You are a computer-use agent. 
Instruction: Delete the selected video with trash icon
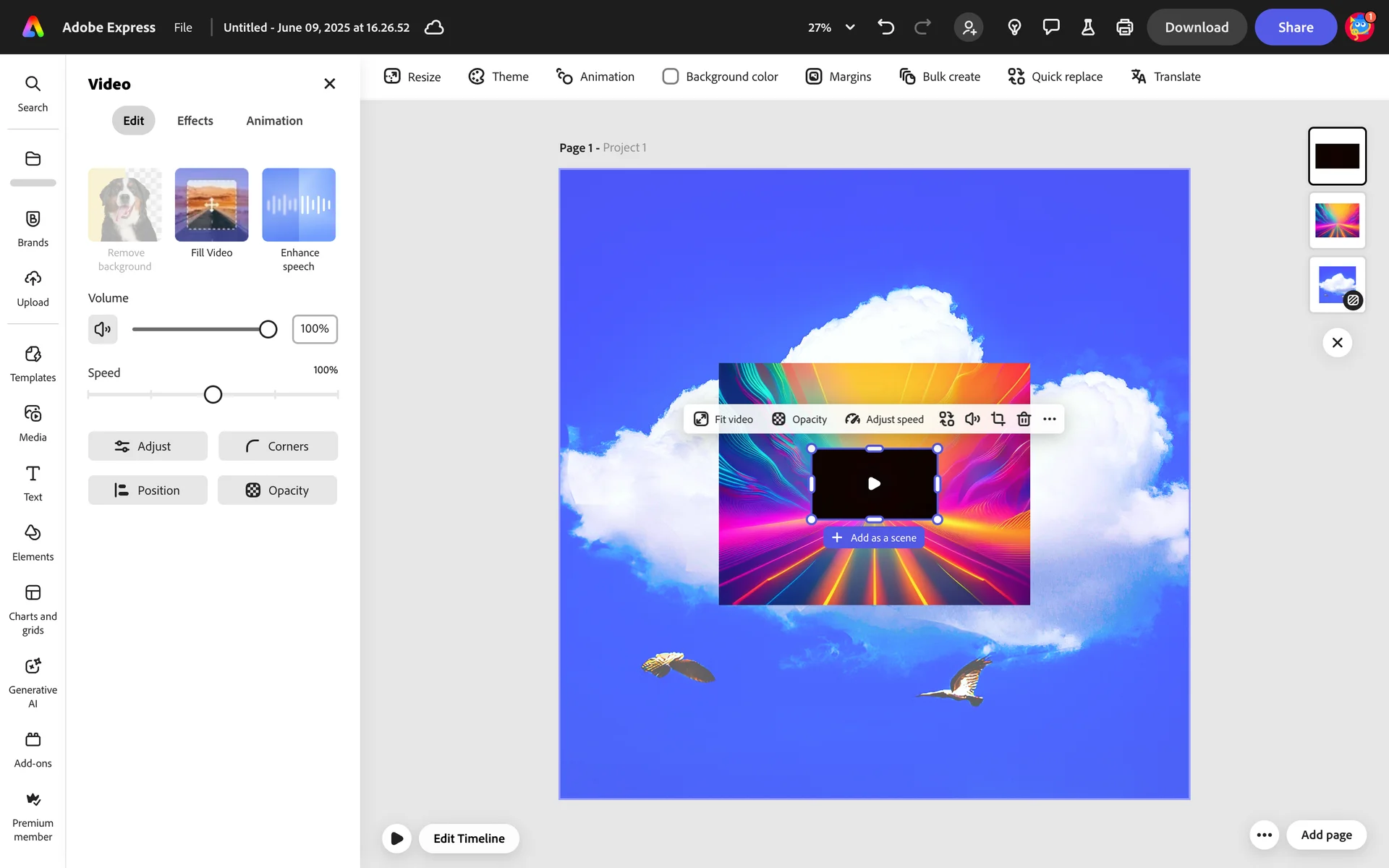(x=1024, y=419)
